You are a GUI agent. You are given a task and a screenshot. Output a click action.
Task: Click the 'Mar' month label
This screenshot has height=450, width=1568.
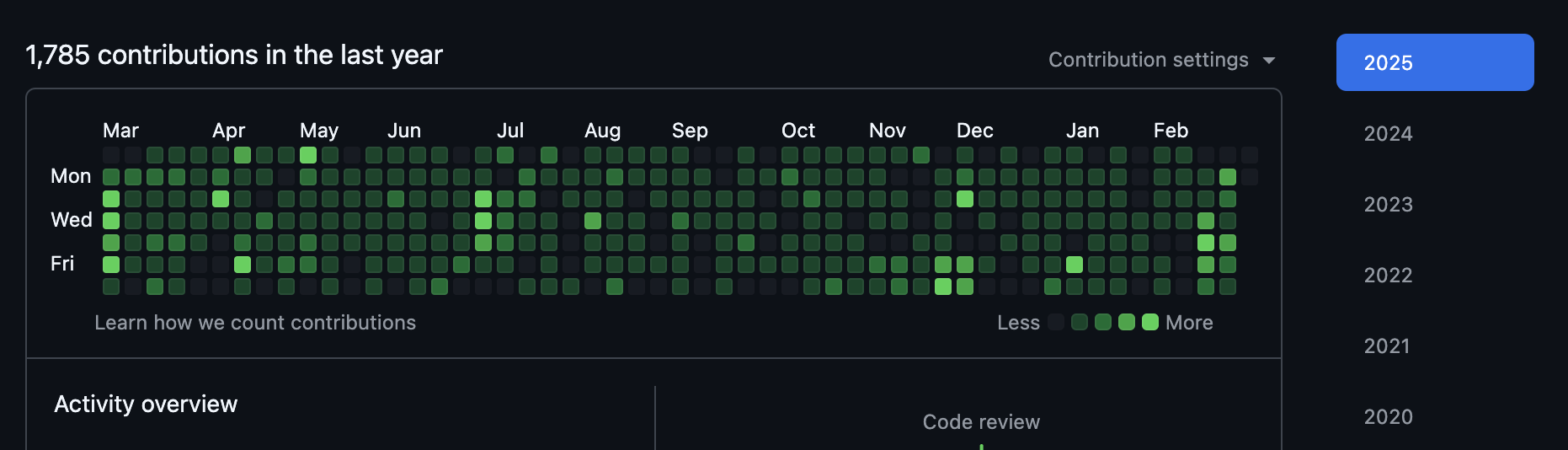(120, 131)
